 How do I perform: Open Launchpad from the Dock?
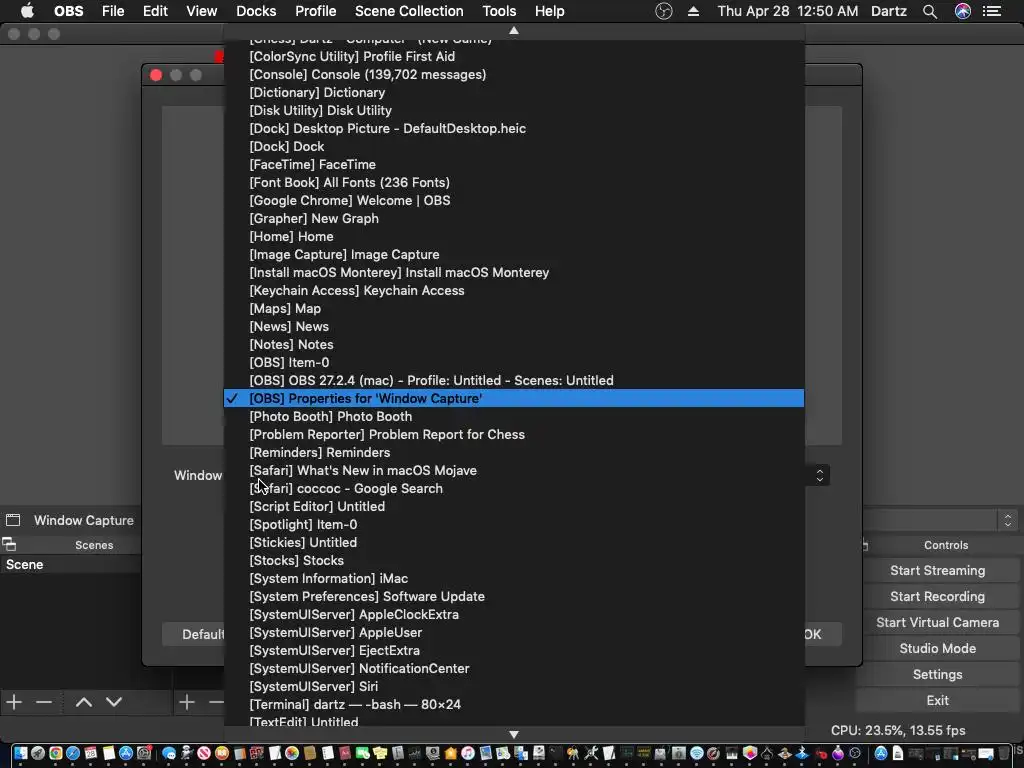(x=38, y=753)
